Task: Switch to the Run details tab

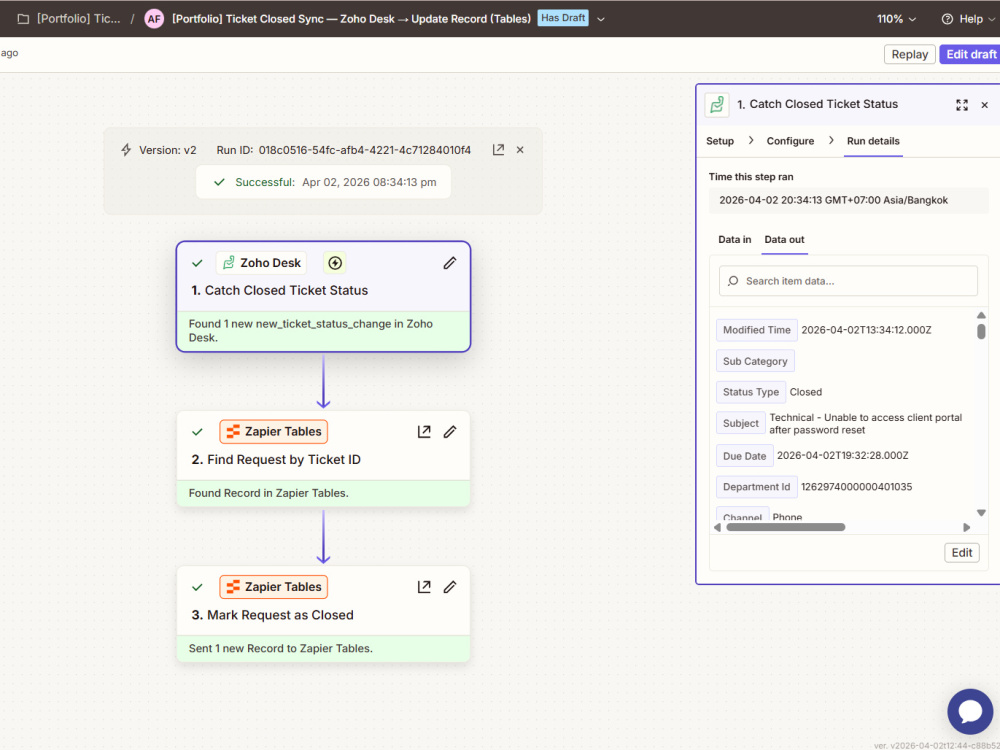Action: (873, 141)
